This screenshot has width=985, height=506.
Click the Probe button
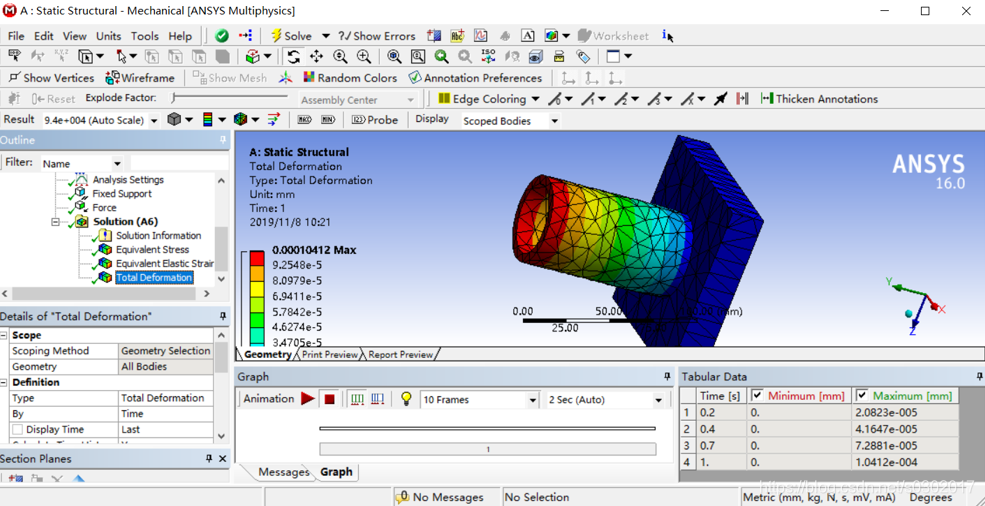point(375,119)
